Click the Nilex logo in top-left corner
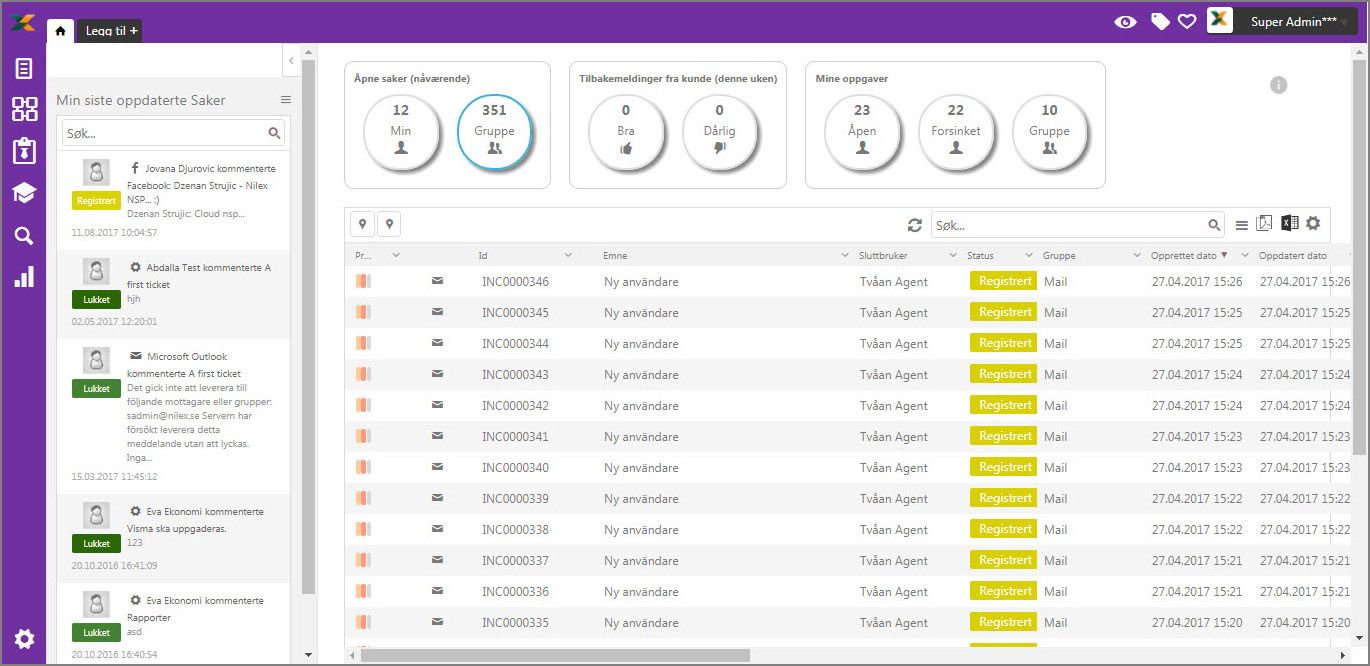The height and width of the screenshot is (666, 1370). pos(23,22)
